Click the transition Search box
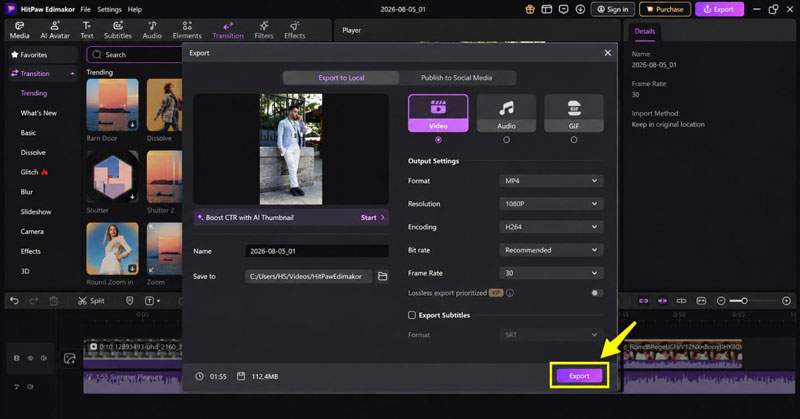This screenshot has height=419, width=800. point(135,55)
